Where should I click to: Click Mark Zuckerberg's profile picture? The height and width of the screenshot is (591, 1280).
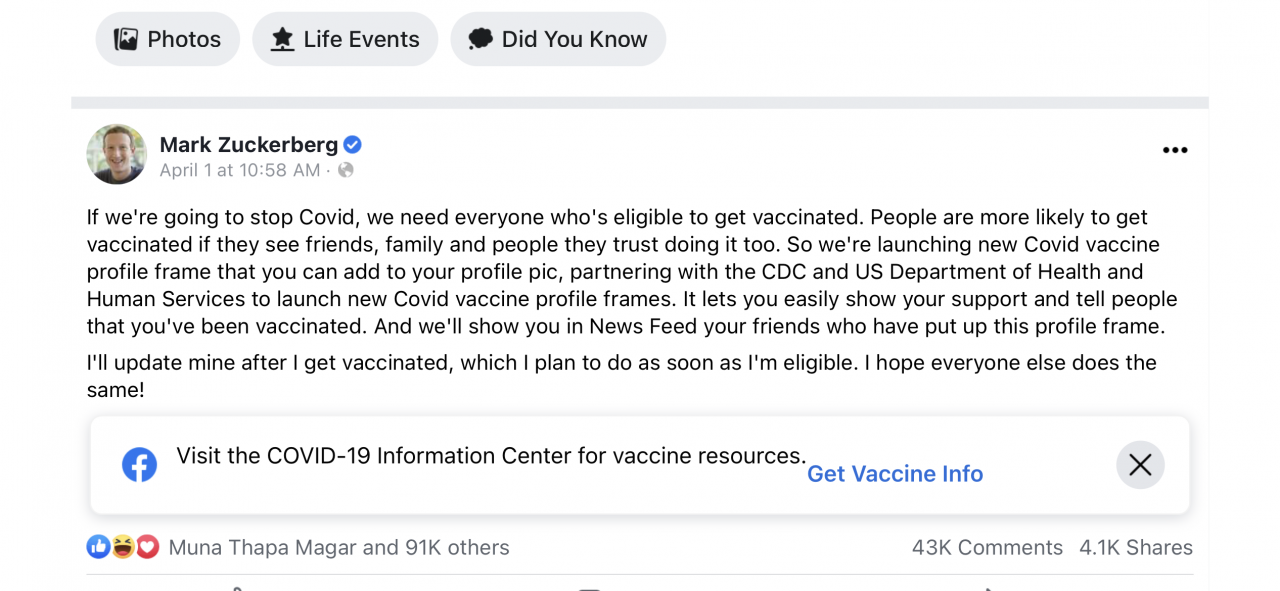tap(117, 154)
